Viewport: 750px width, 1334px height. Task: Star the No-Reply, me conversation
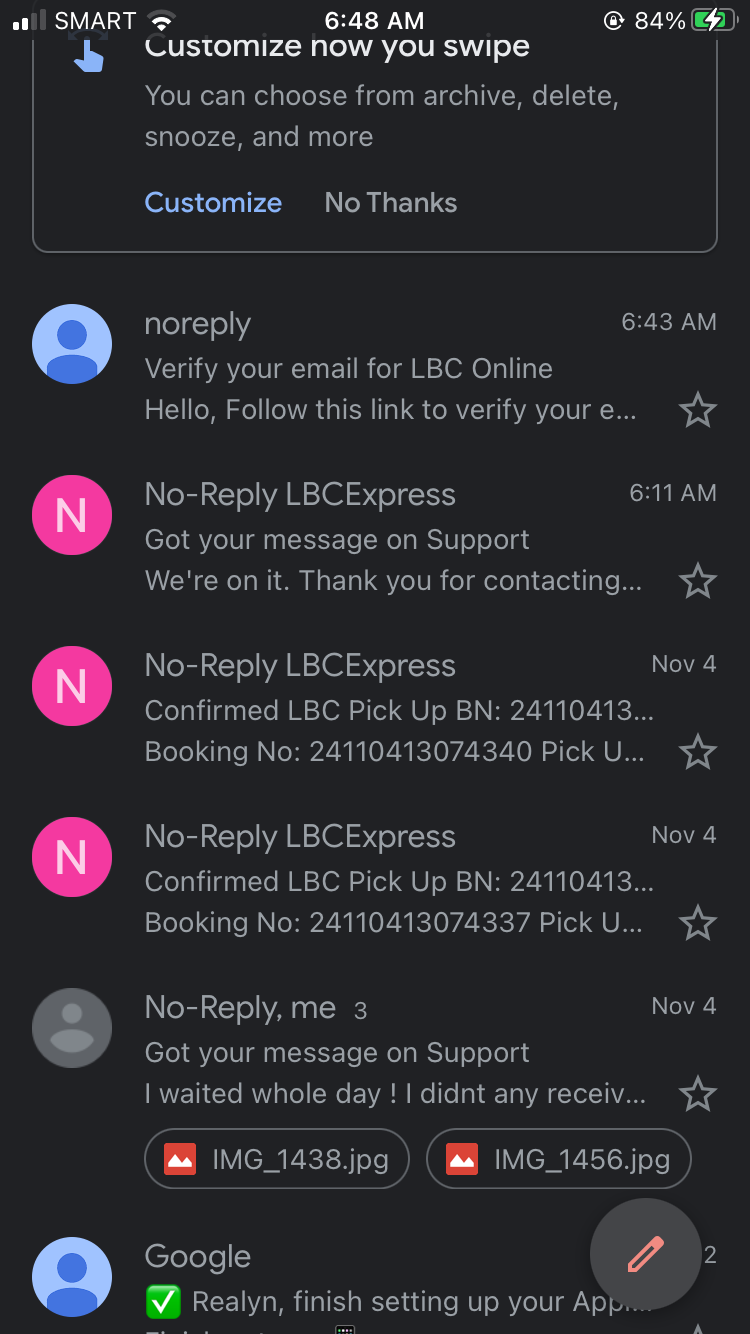(697, 1094)
